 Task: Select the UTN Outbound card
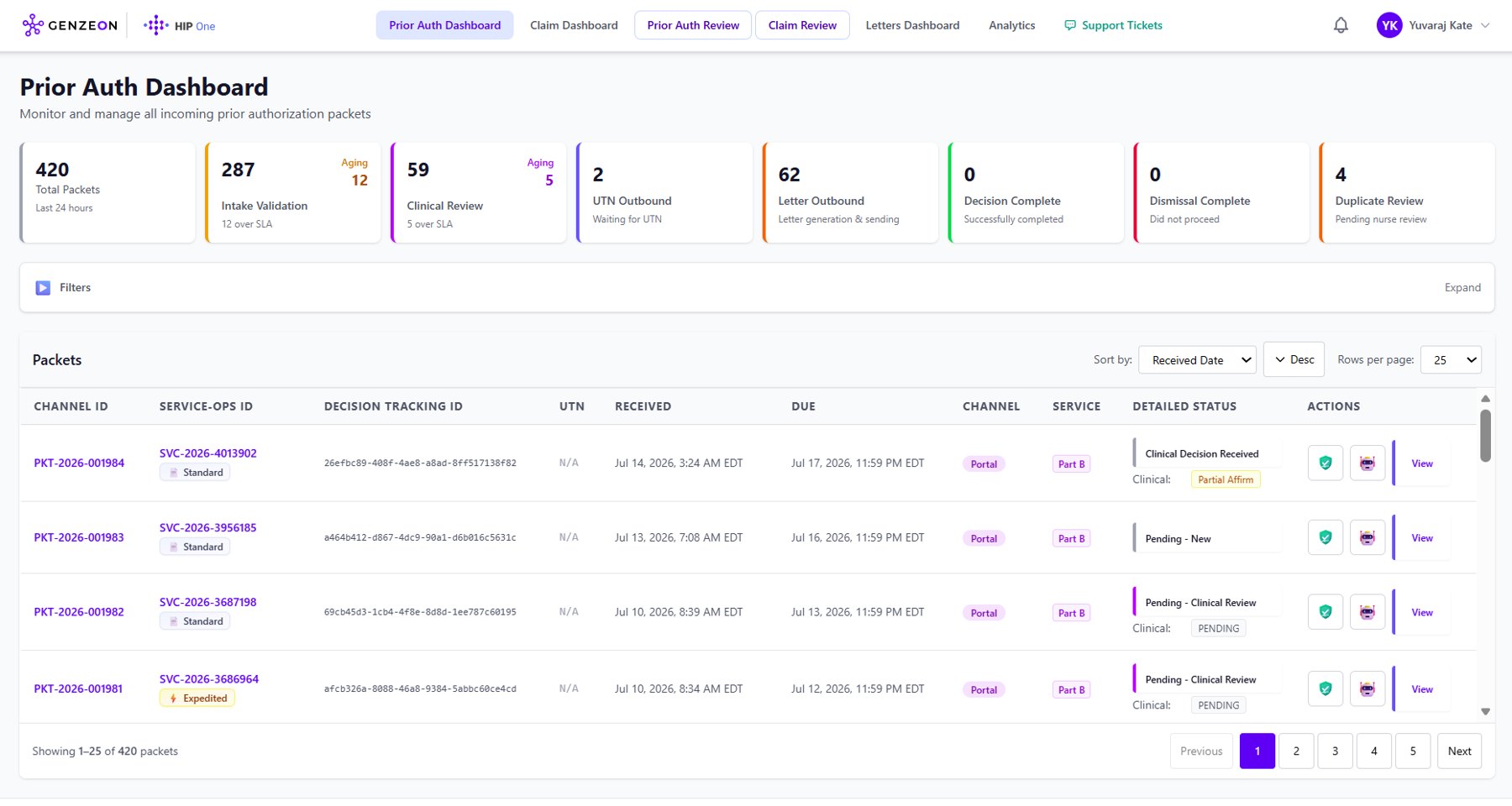pyautogui.click(x=664, y=192)
